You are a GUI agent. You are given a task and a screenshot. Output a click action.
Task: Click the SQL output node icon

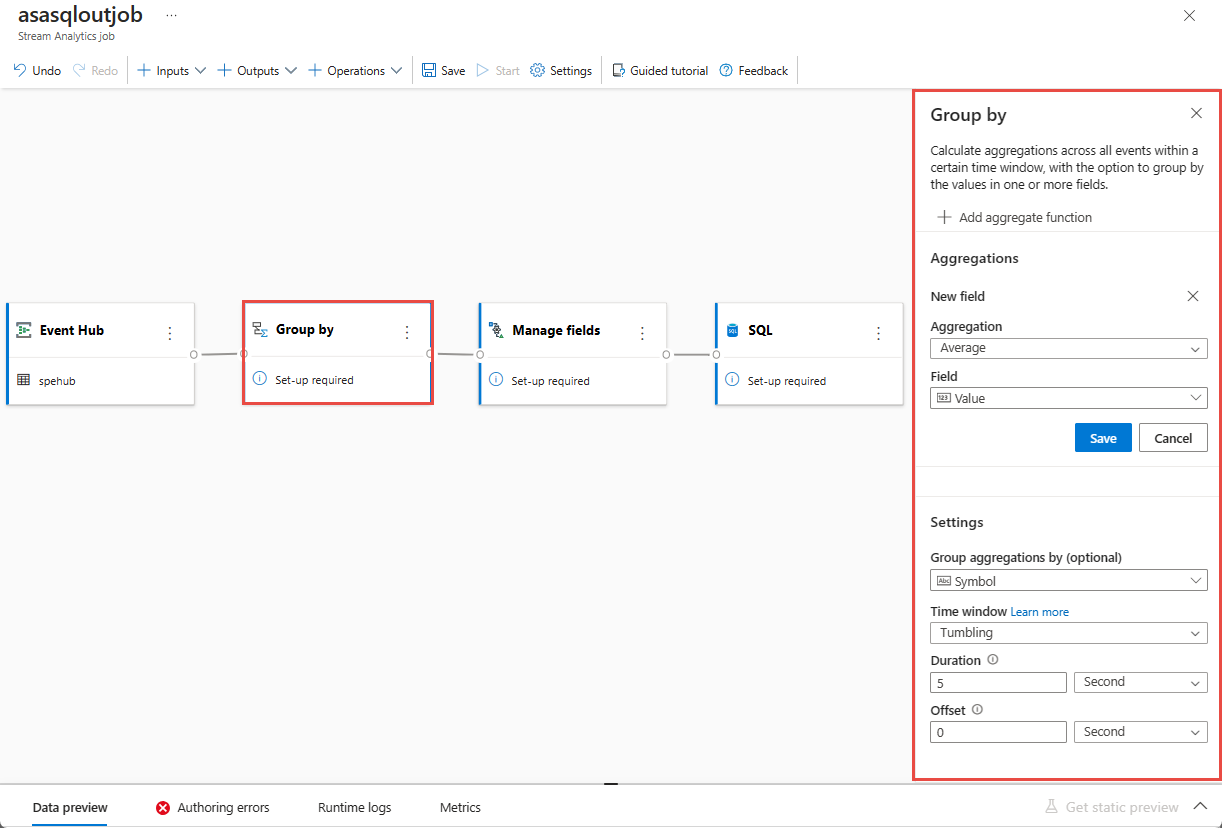pyautogui.click(x=733, y=329)
